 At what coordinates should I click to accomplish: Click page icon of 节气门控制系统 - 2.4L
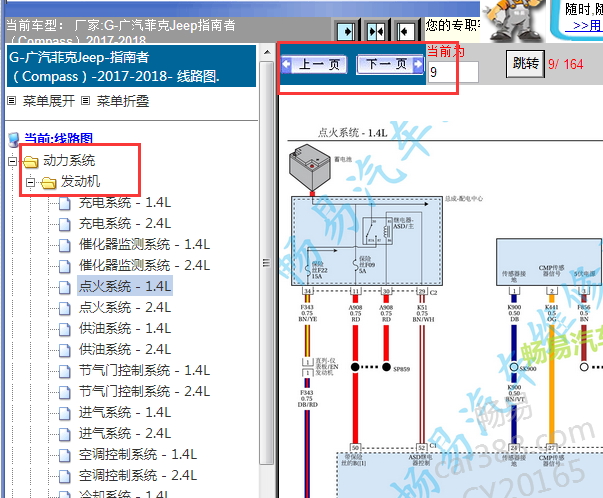point(65,392)
